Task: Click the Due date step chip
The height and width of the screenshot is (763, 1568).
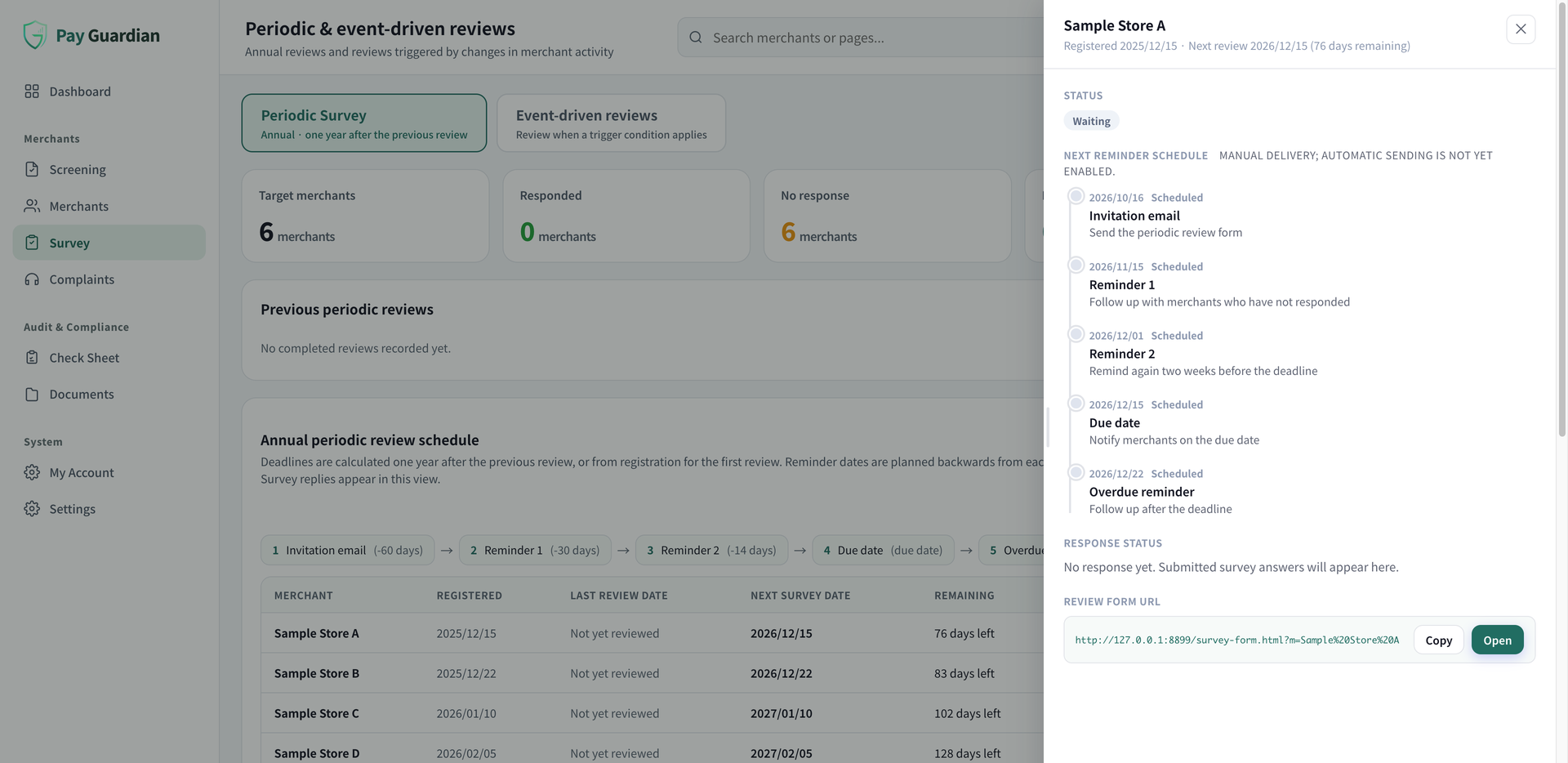Action: pyautogui.click(x=883, y=551)
